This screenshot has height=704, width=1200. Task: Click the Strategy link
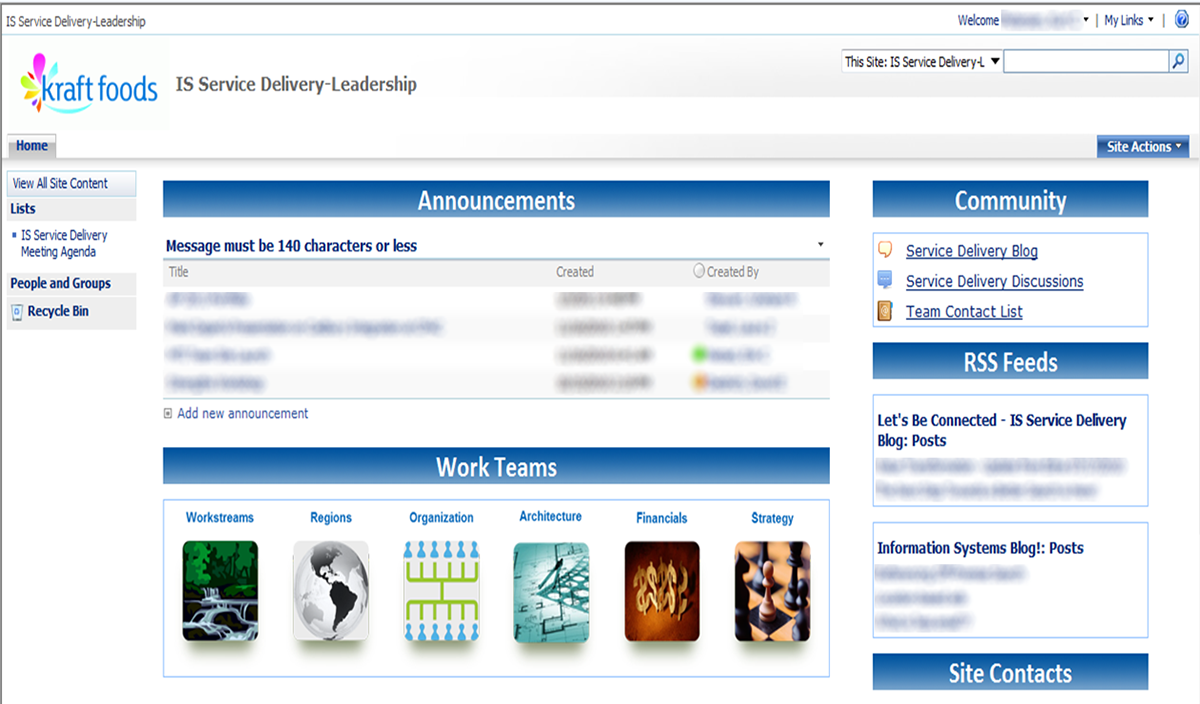[772, 518]
